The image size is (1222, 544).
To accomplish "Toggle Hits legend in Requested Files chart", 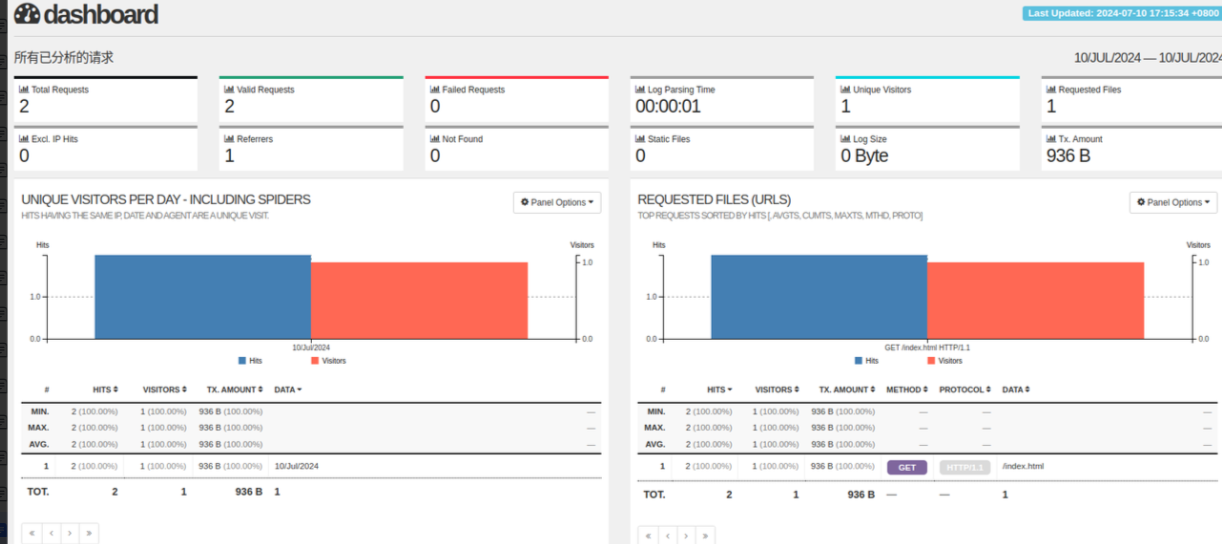I will (866, 360).
